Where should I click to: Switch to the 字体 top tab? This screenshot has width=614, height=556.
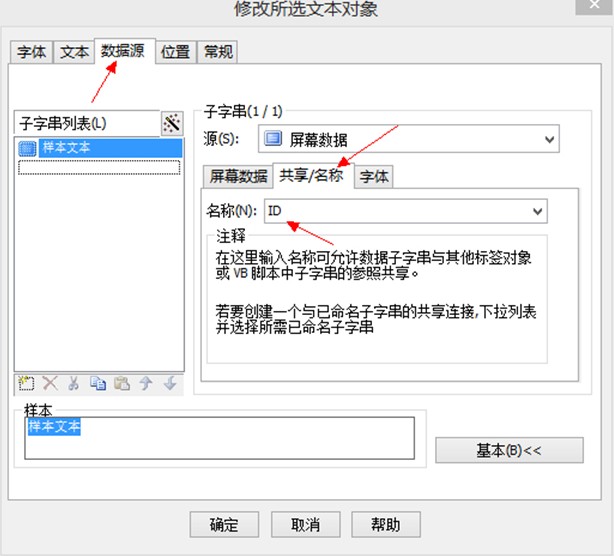[32, 52]
